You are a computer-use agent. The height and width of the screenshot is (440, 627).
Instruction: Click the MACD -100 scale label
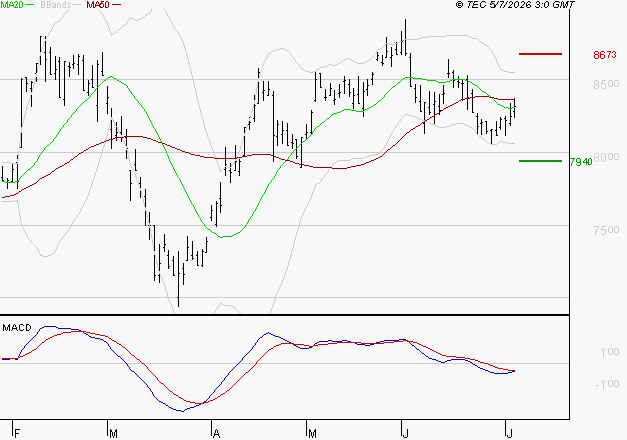[x=607, y=384]
